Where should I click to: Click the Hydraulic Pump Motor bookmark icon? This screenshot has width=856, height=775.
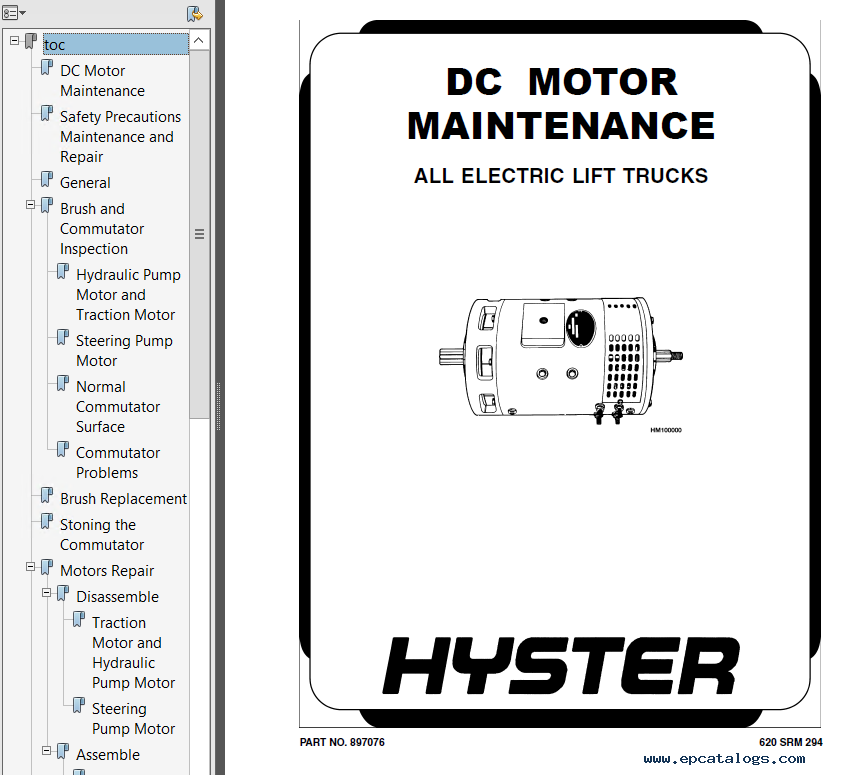pos(63,272)
